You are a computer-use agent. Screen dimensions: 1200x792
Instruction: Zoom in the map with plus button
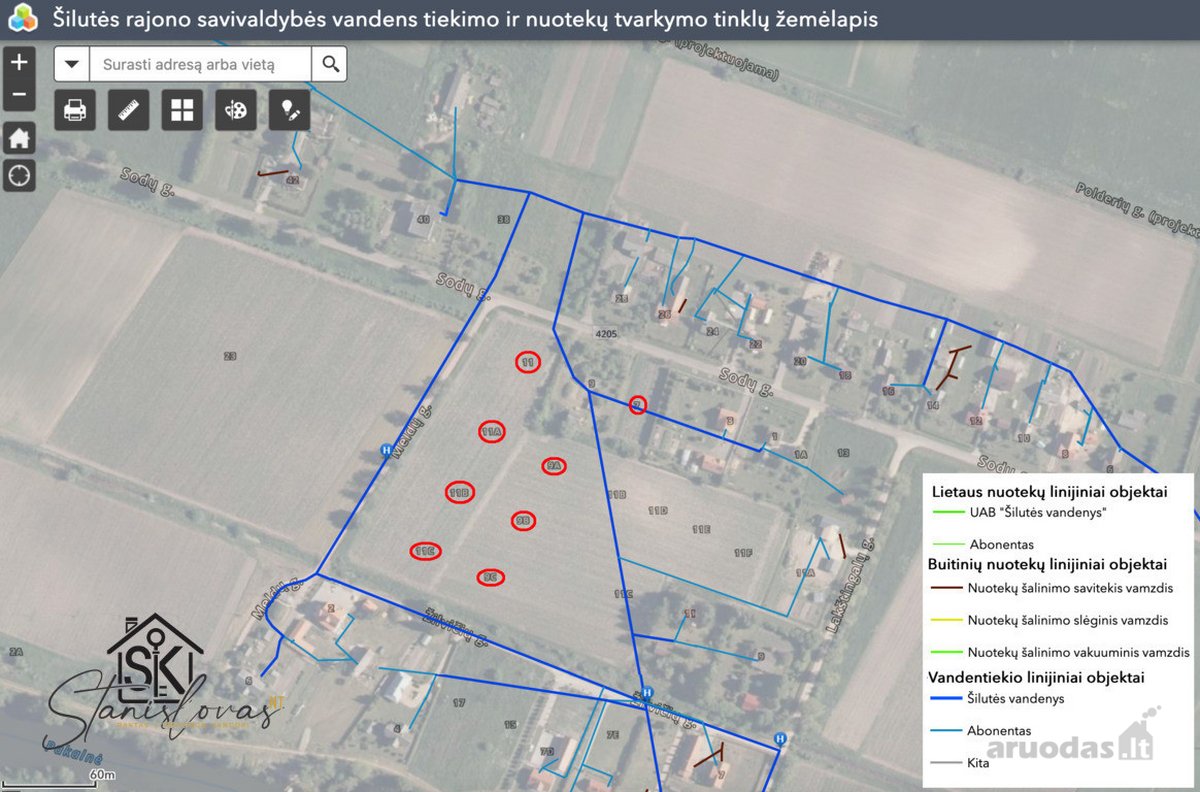[x=20, y=62]
